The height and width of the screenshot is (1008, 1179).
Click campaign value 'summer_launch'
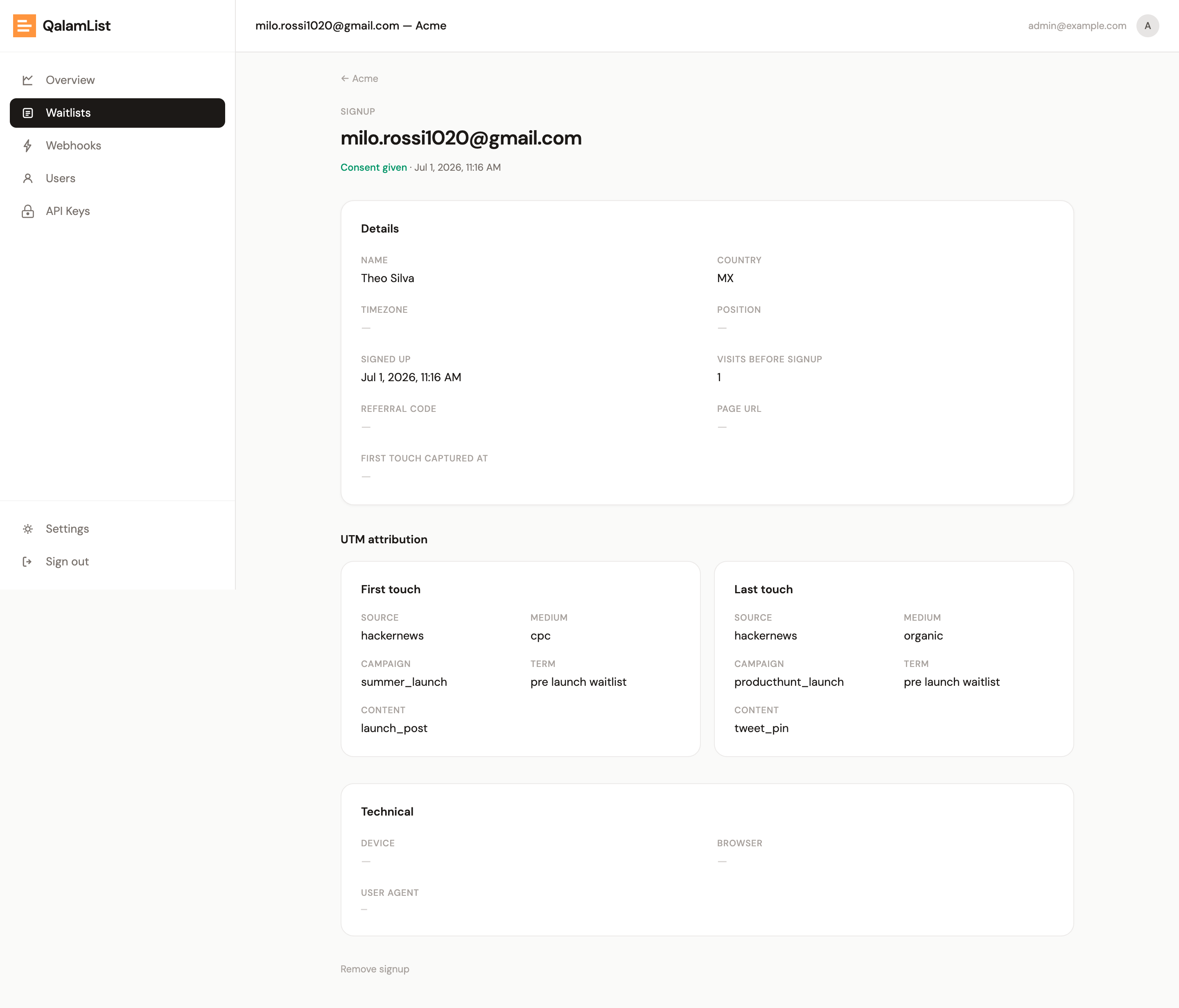[x=404, y=682]
